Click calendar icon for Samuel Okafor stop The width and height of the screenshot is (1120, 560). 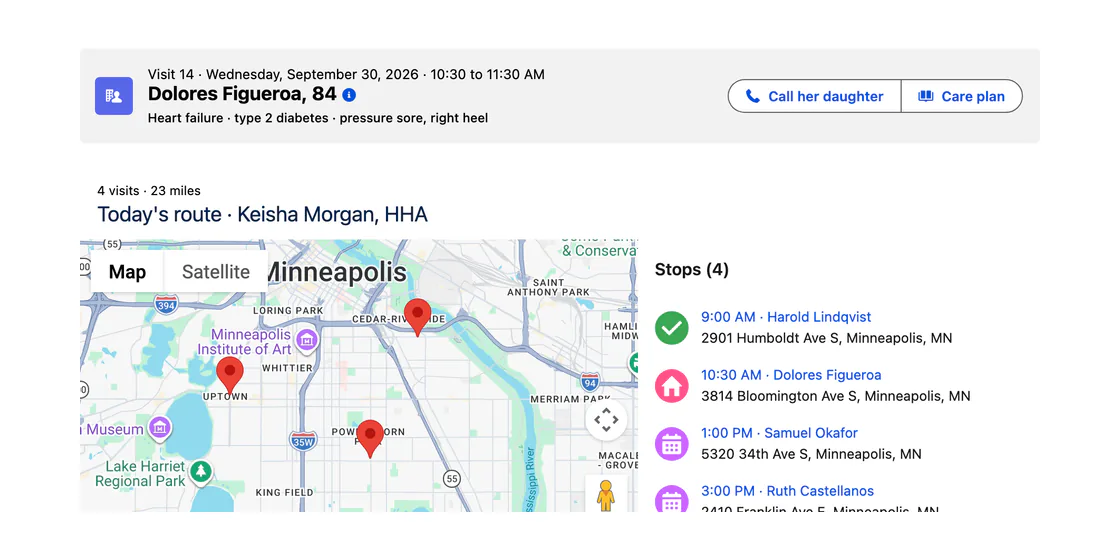tap(671, 444)
